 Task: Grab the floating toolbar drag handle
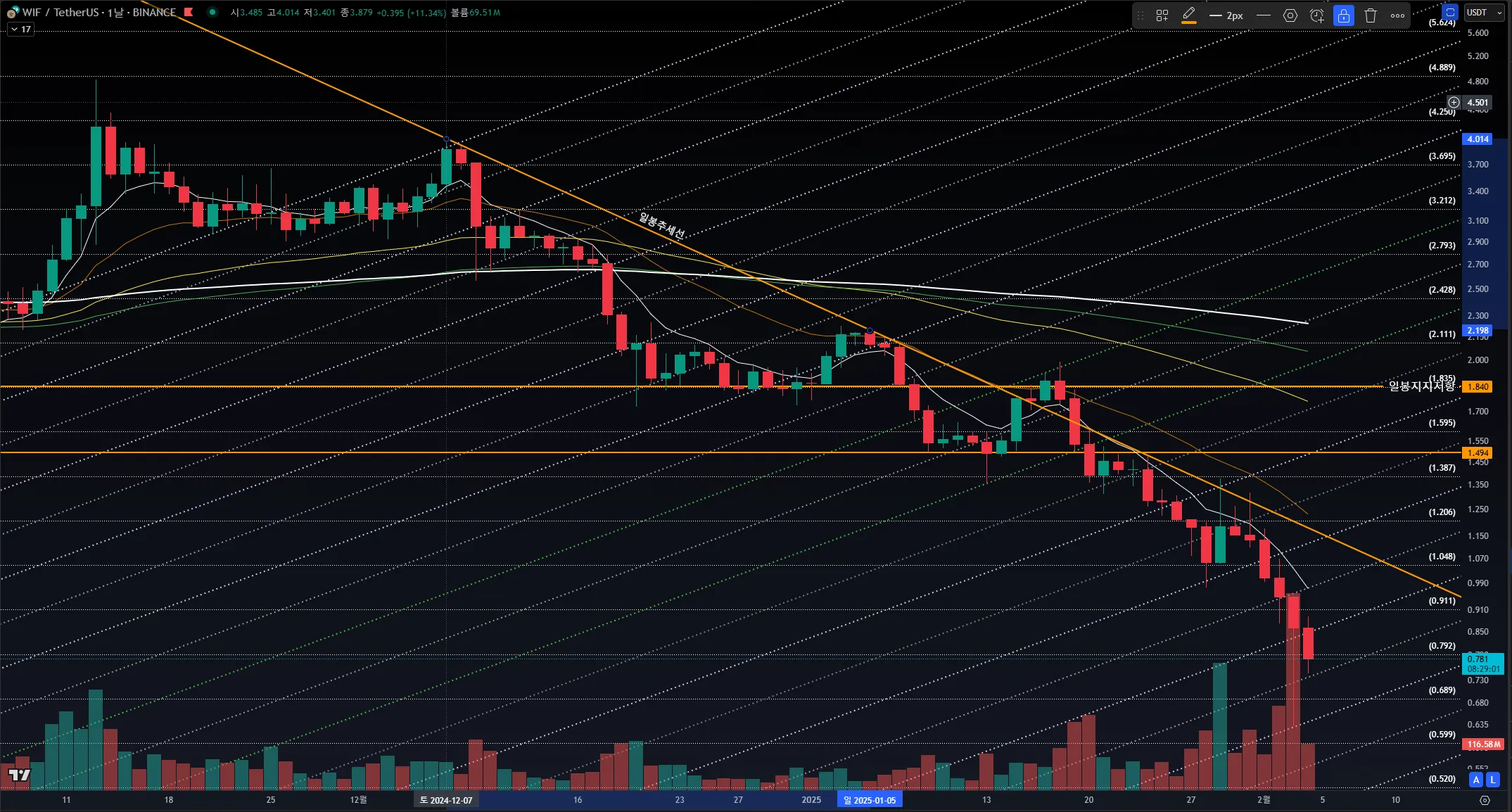coord(1141,15)
